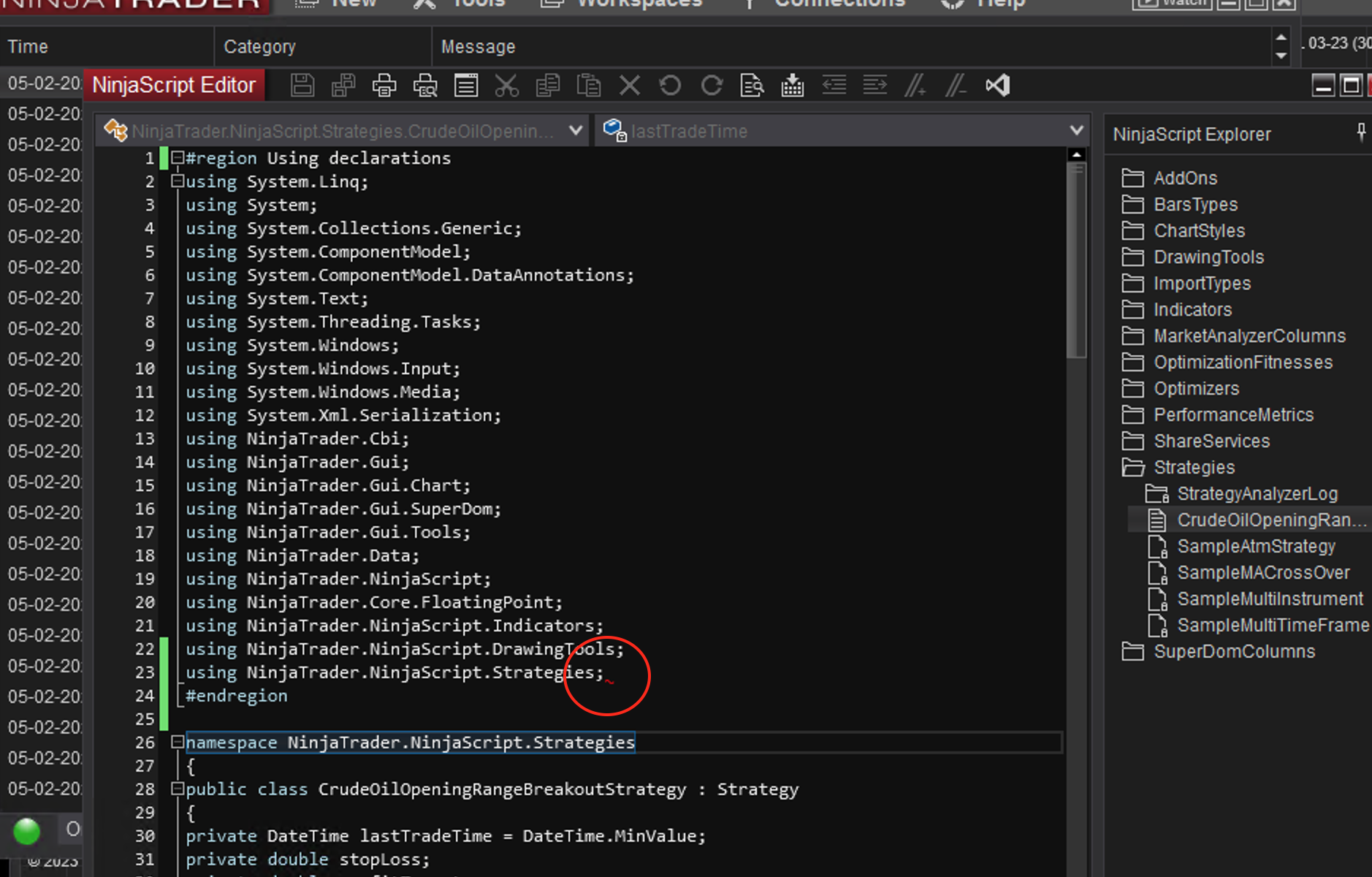Open the Indicators folder
The height and width of the screenshot is (877, 1372).
pyautogui.click(x=1192, y=310)
